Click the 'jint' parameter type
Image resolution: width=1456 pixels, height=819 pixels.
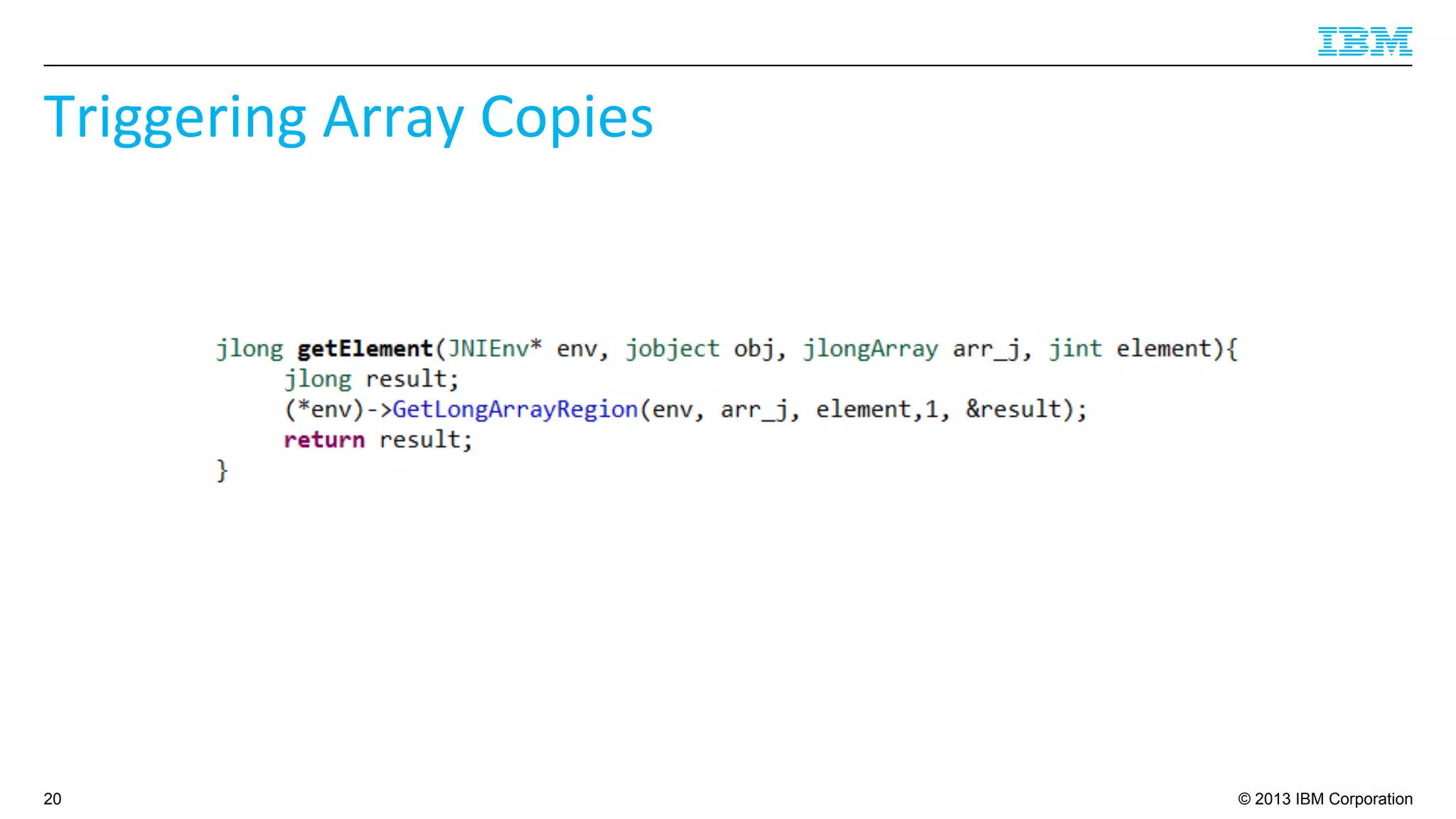1075,349
